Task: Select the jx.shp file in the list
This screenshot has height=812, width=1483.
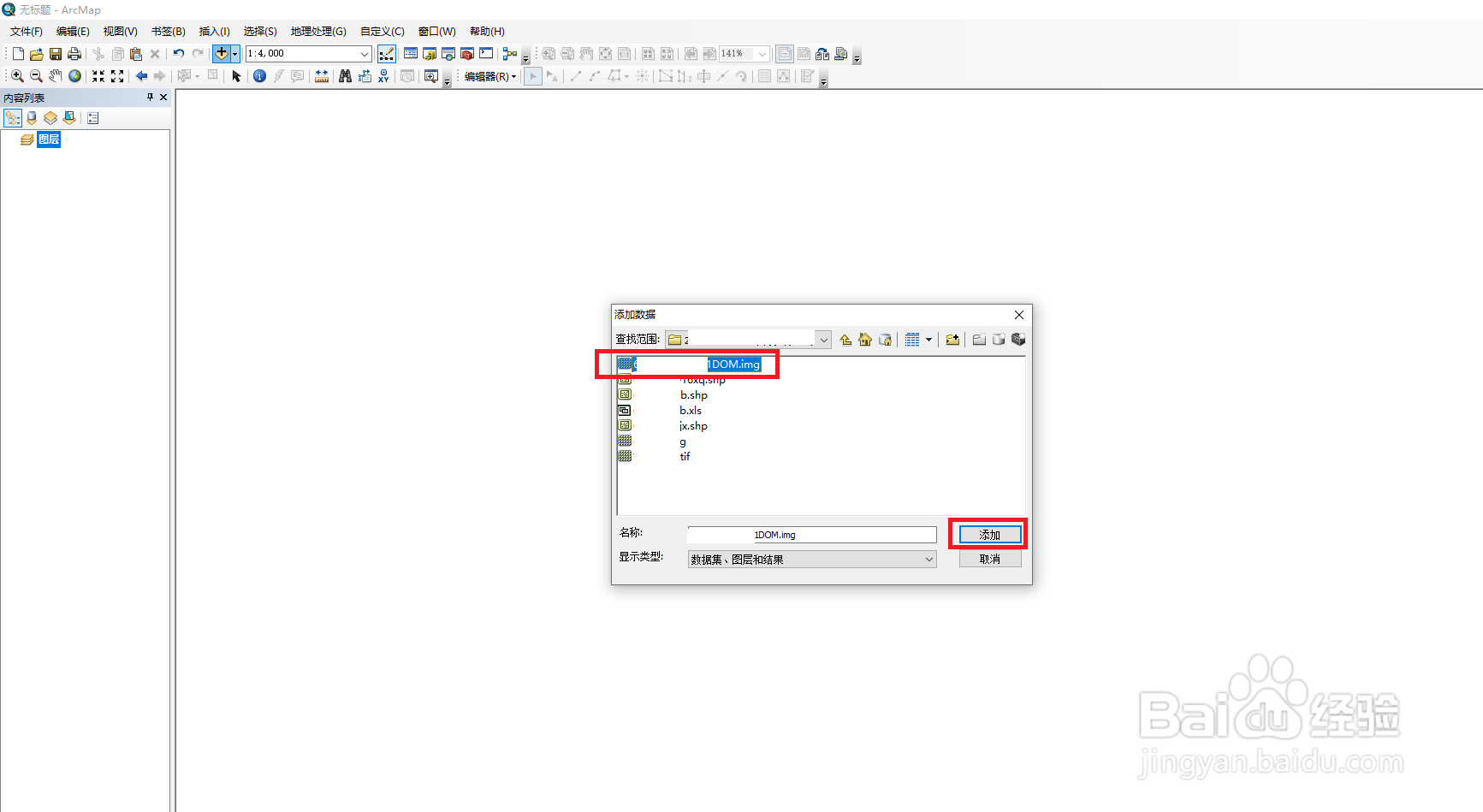Action: [693, 426]
